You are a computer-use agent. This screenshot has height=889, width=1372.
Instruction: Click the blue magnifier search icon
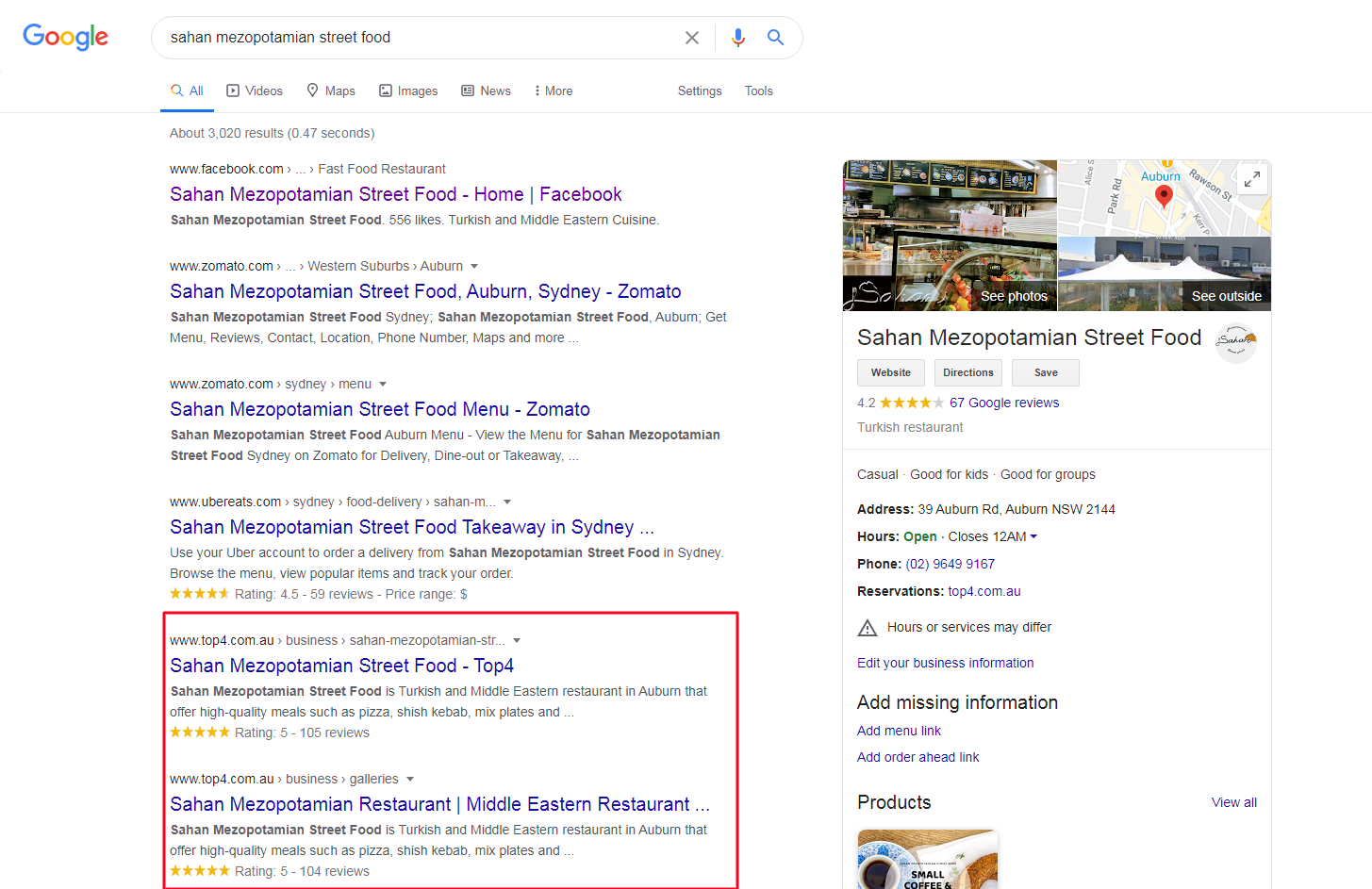pyautogui.click(x=775, y=38)
